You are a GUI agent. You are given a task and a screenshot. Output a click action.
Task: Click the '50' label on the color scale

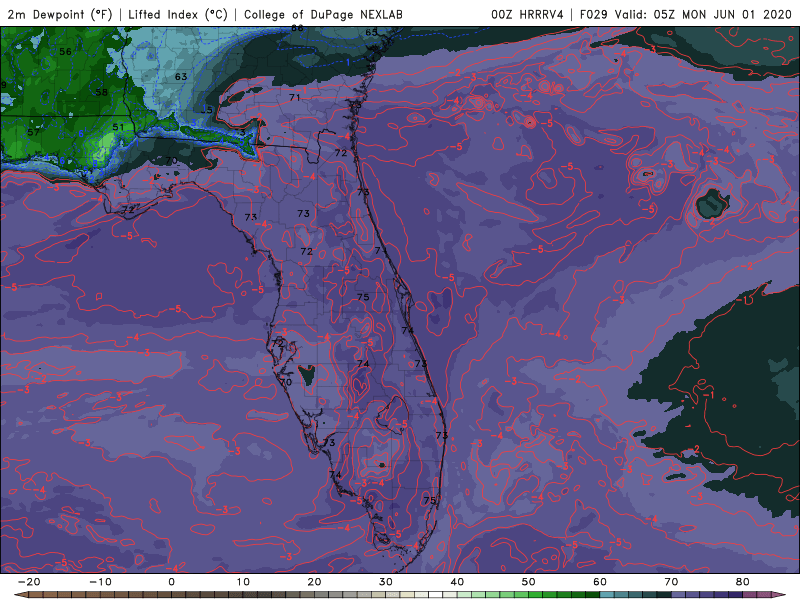coord(529,582)
